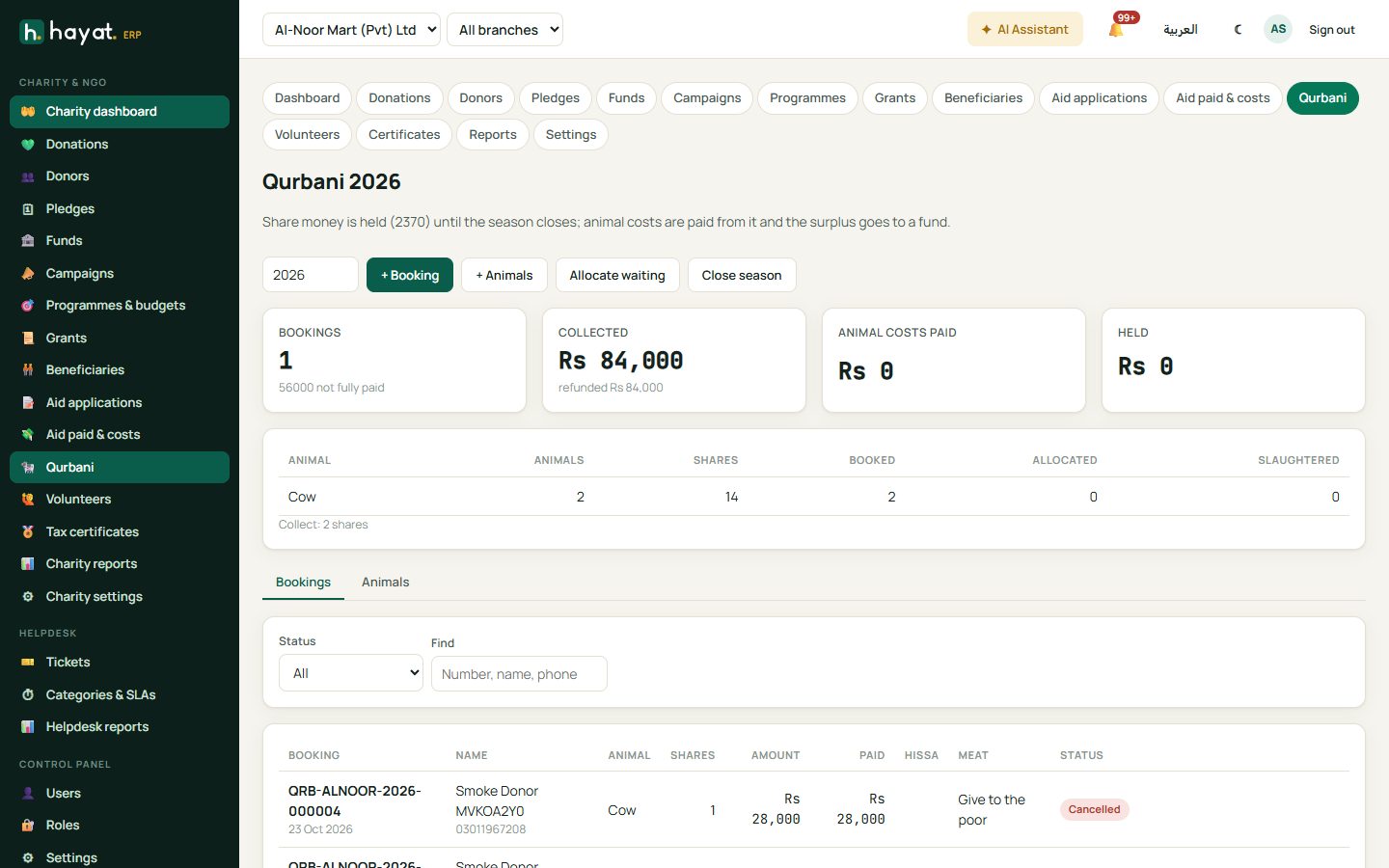
Task: Click the Campaigns sidebar icon
Action: 28,273
